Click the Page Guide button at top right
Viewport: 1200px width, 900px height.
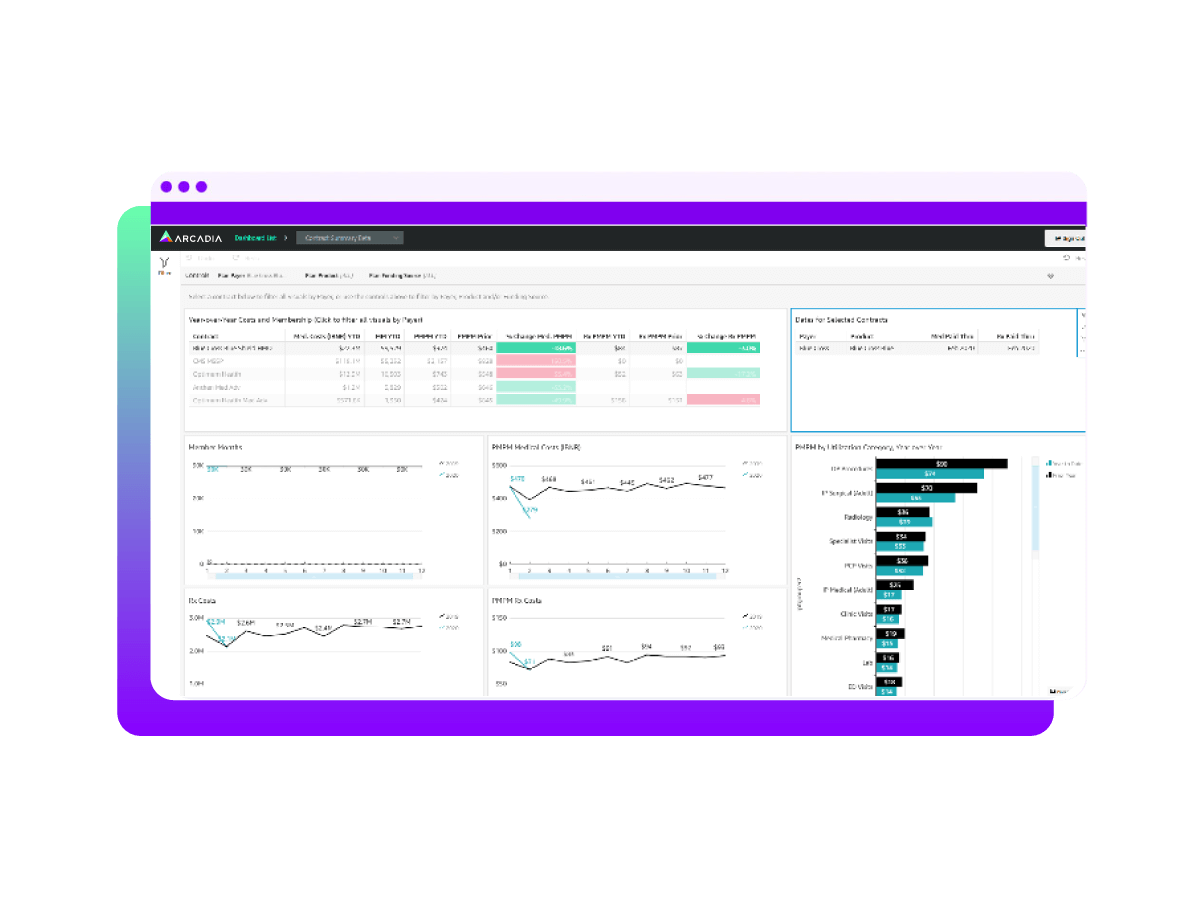coord(1066,238)
